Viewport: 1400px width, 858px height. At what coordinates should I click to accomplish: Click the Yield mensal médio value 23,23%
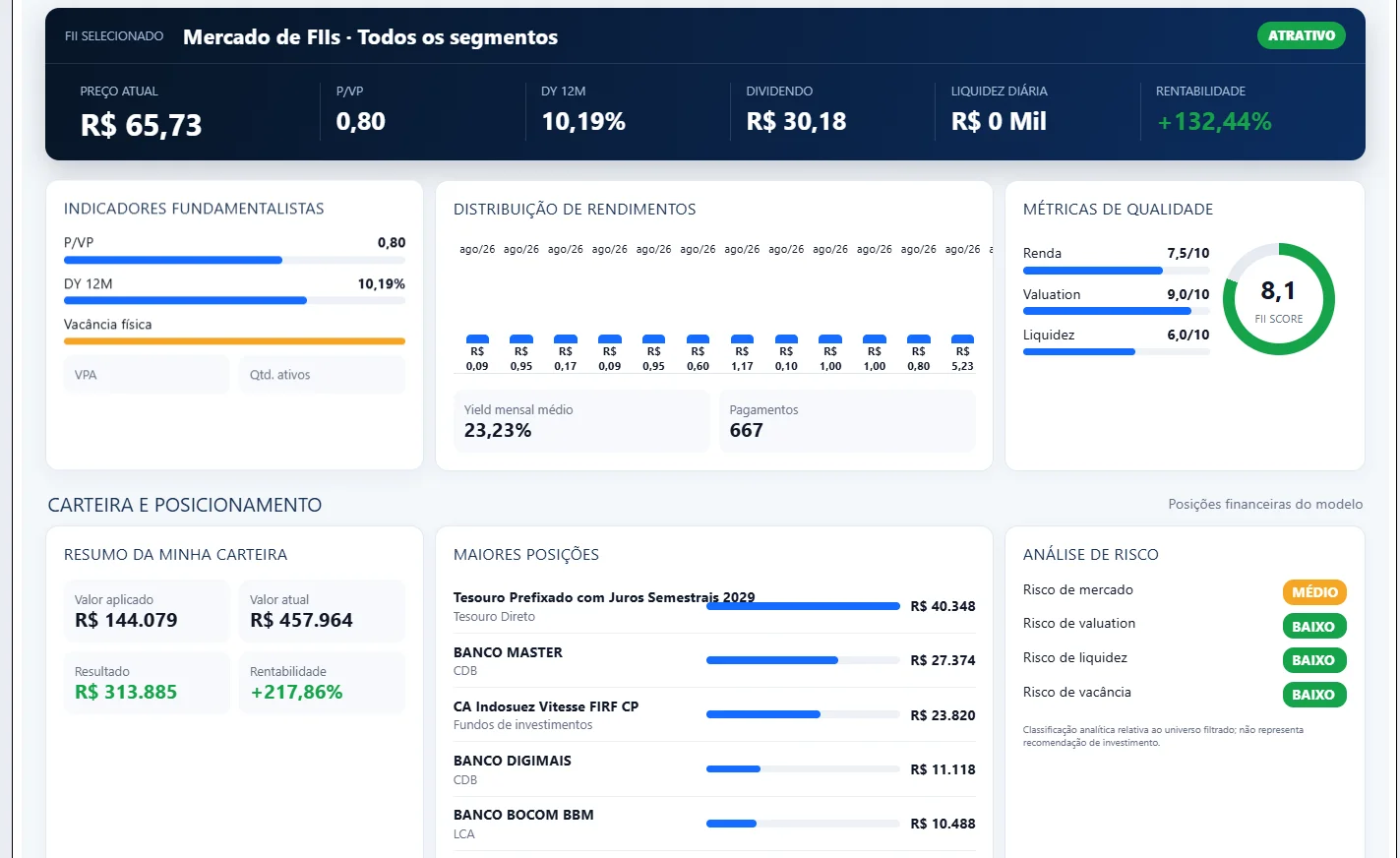click(498, 430)
